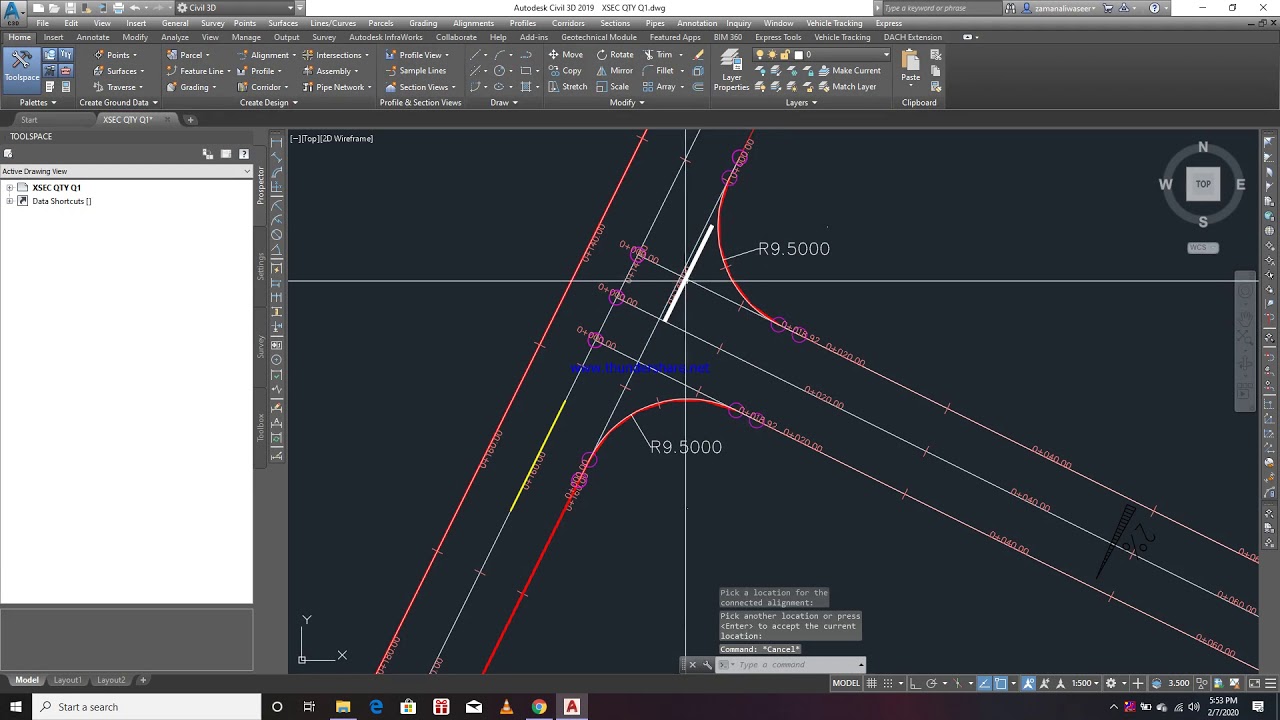Switch to the Start drawing tab
This screenshot has width=1280, height=720.
tap(29, 120)
